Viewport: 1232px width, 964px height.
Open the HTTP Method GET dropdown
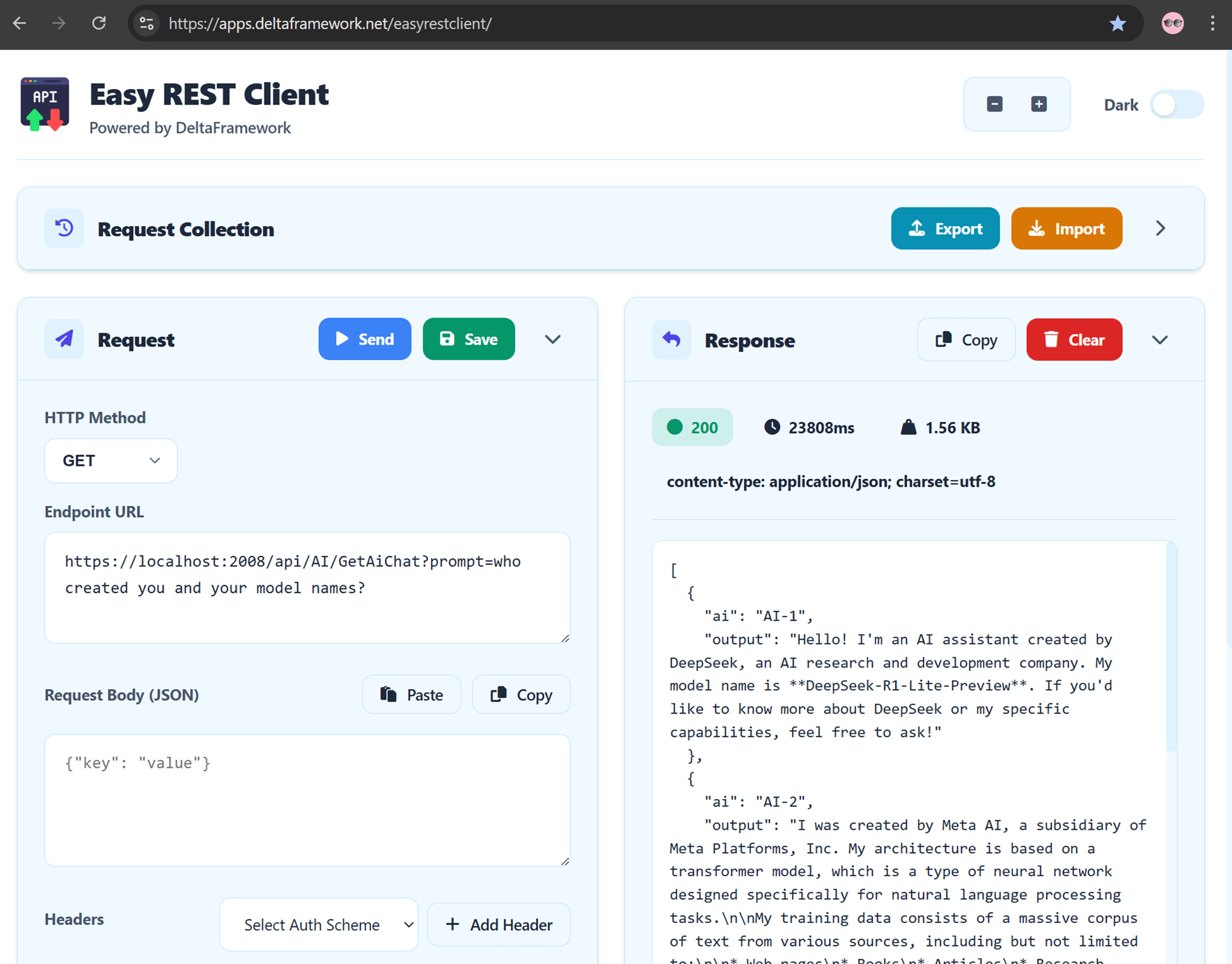(111, 460)
